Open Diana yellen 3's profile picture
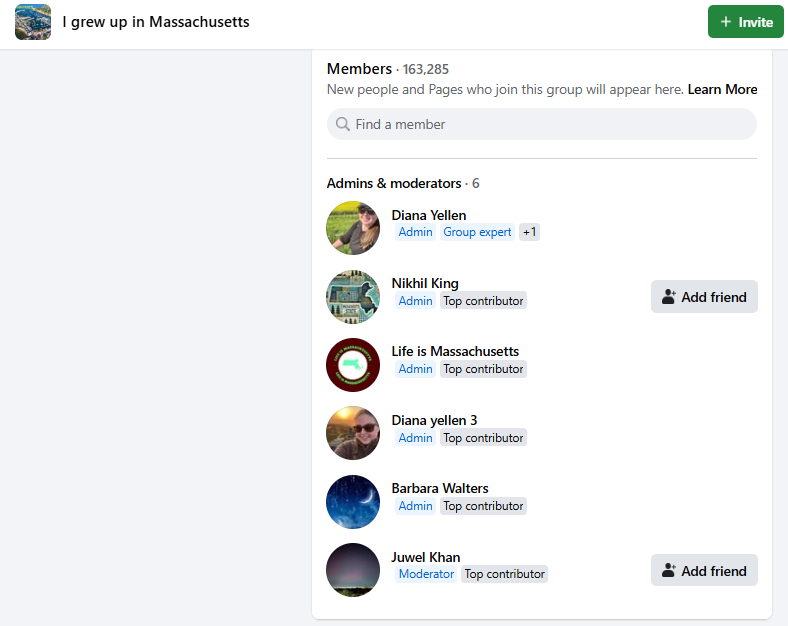Screen dimensions: 788x626 point(353,433)
